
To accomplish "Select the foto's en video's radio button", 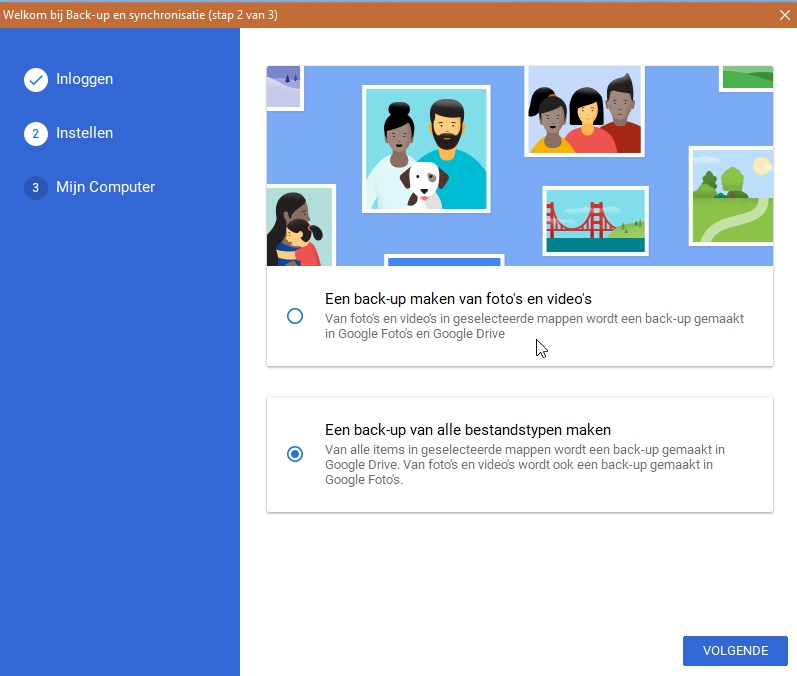I will 295,316.
